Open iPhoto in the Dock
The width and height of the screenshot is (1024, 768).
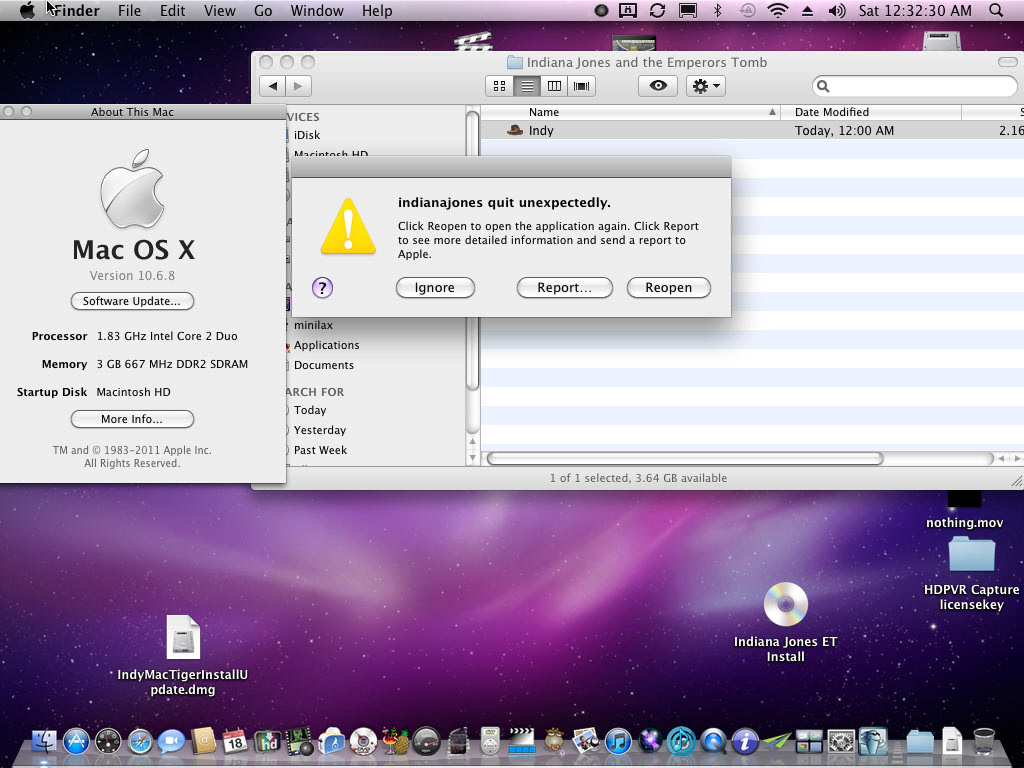point(586,742)
